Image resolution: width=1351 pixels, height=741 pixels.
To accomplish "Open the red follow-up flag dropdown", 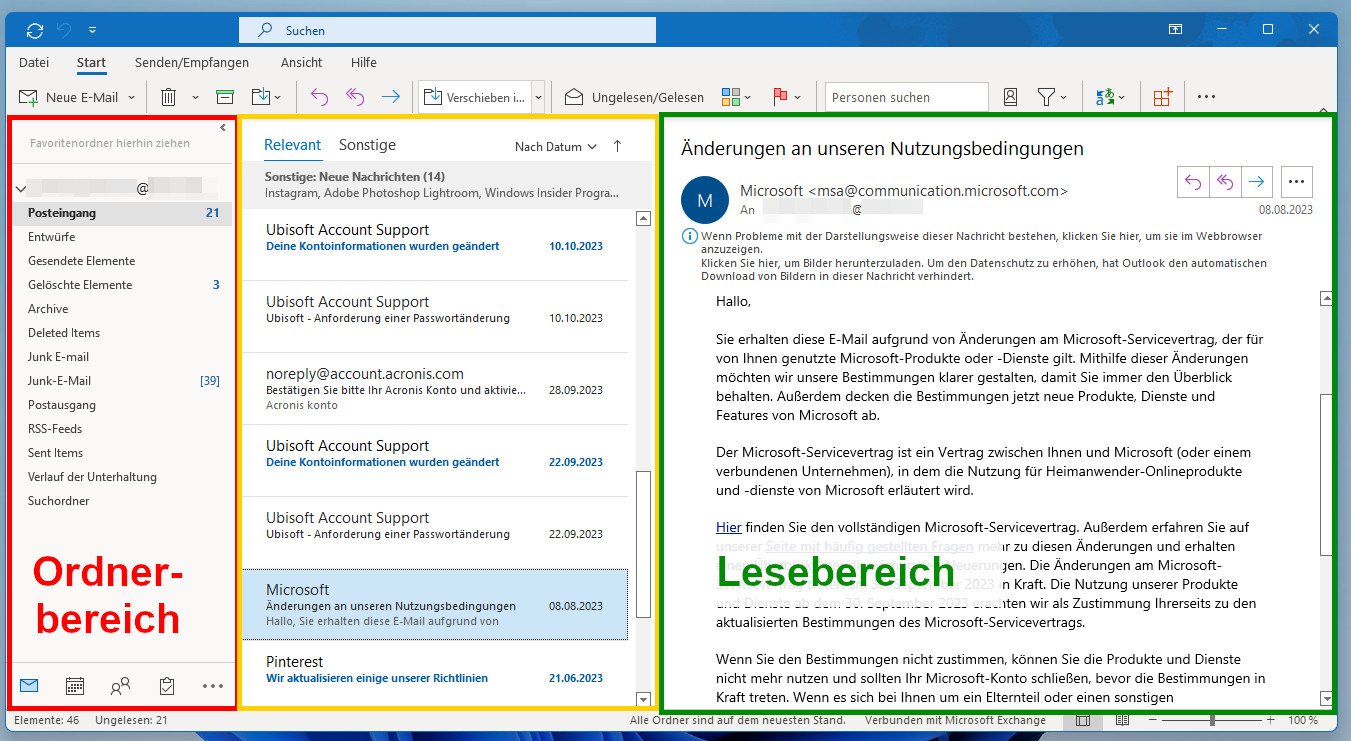I will (787, 97).
